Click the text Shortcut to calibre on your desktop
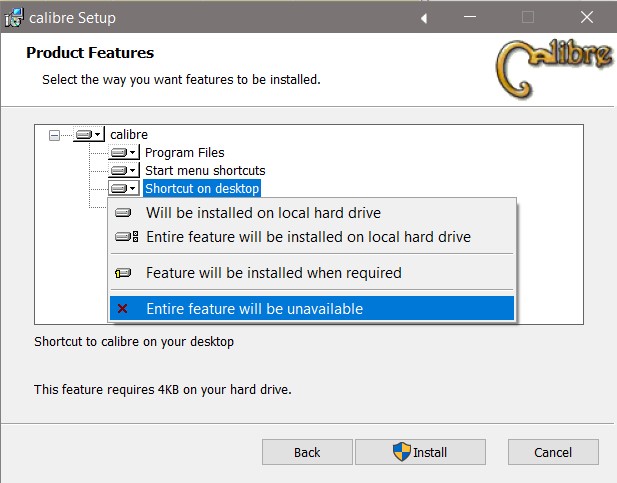617x483 pixels. tap(134, 342)
